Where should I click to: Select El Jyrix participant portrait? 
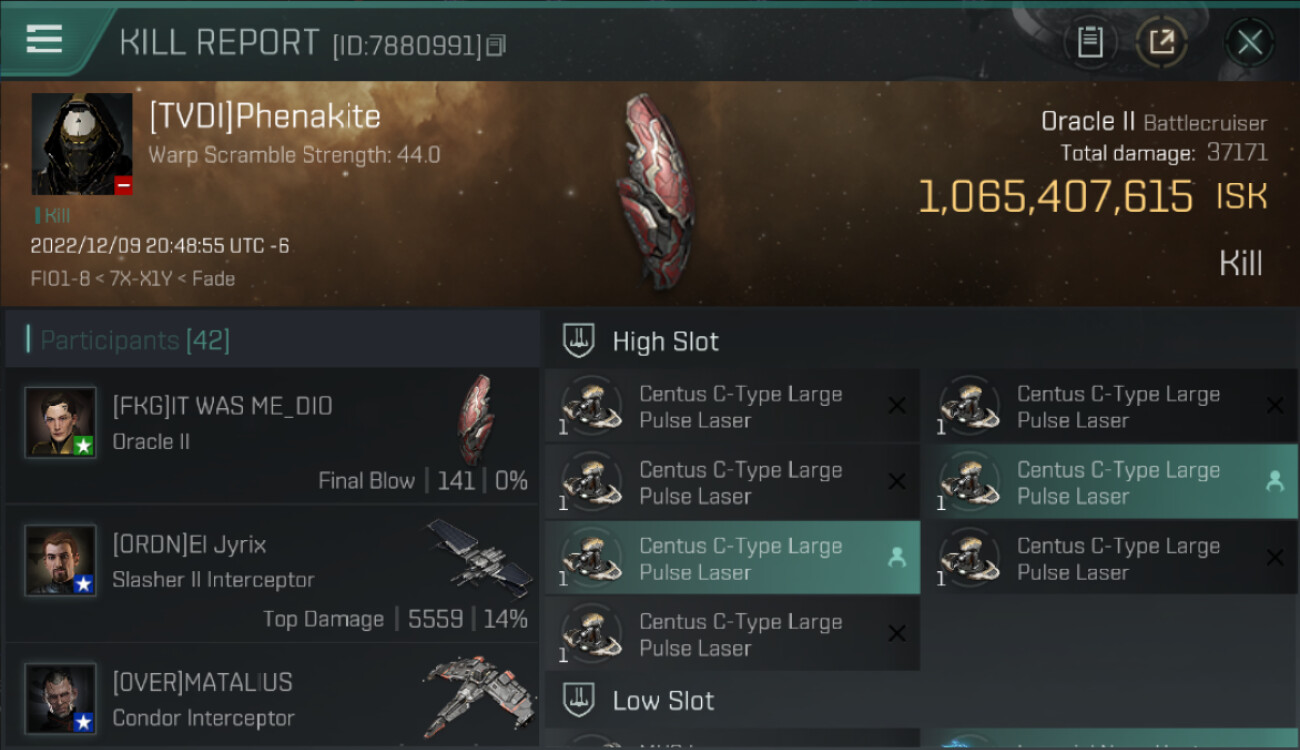(x=60, y=560)
